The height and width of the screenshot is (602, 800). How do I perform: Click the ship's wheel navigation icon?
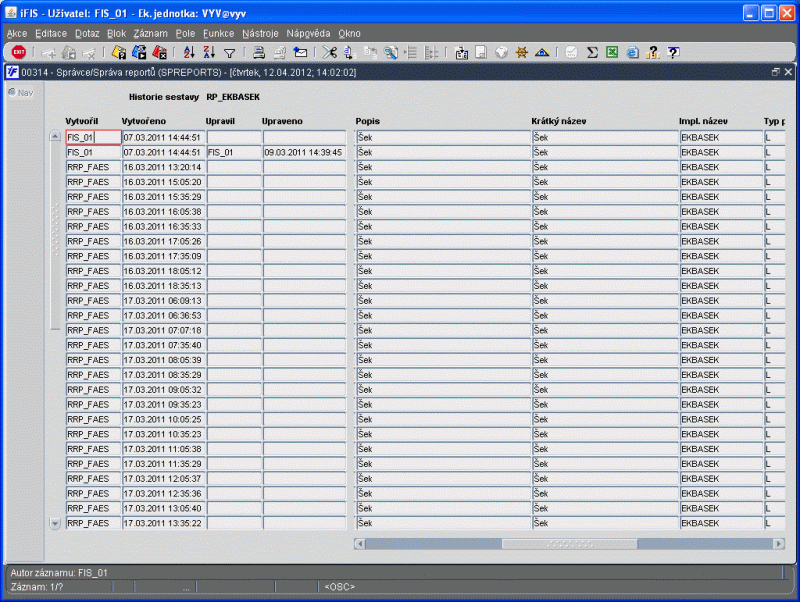[521, 52]
